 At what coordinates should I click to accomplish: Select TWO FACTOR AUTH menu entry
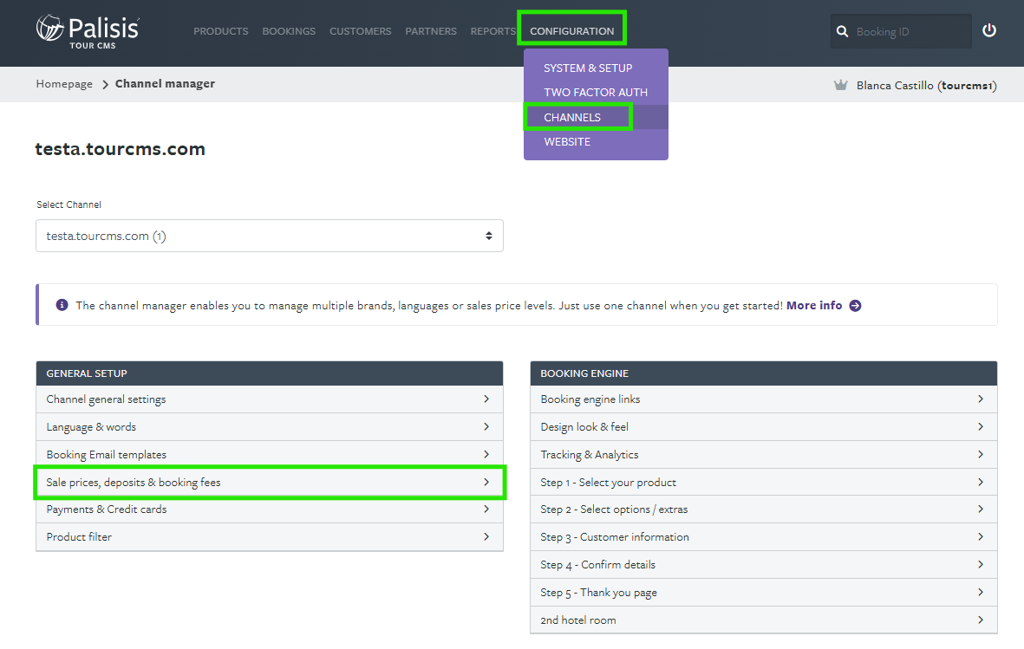pyautogui.click(x=596, y=93)
